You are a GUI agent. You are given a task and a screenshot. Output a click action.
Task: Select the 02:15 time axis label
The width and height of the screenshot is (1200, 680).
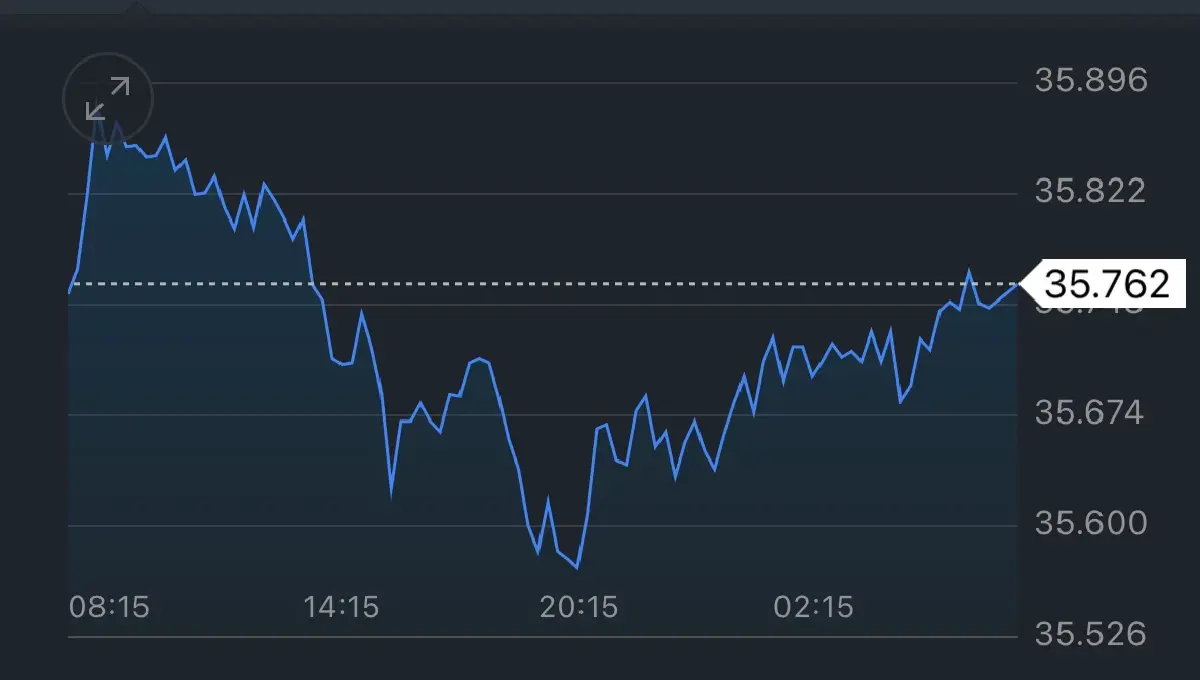814,606
